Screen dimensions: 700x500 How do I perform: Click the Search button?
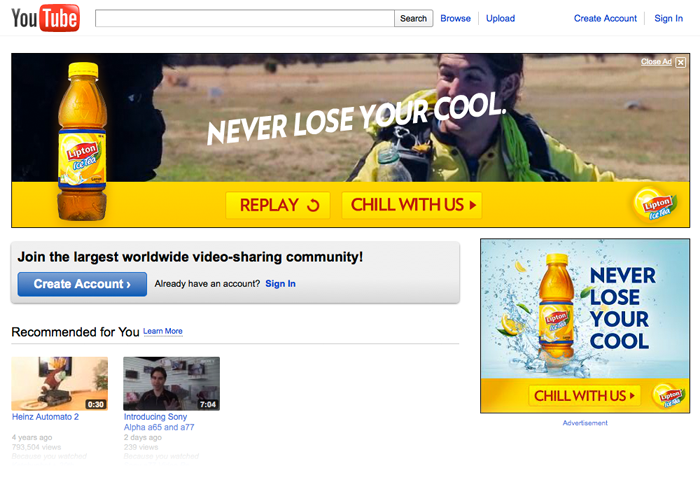[413, 18]
